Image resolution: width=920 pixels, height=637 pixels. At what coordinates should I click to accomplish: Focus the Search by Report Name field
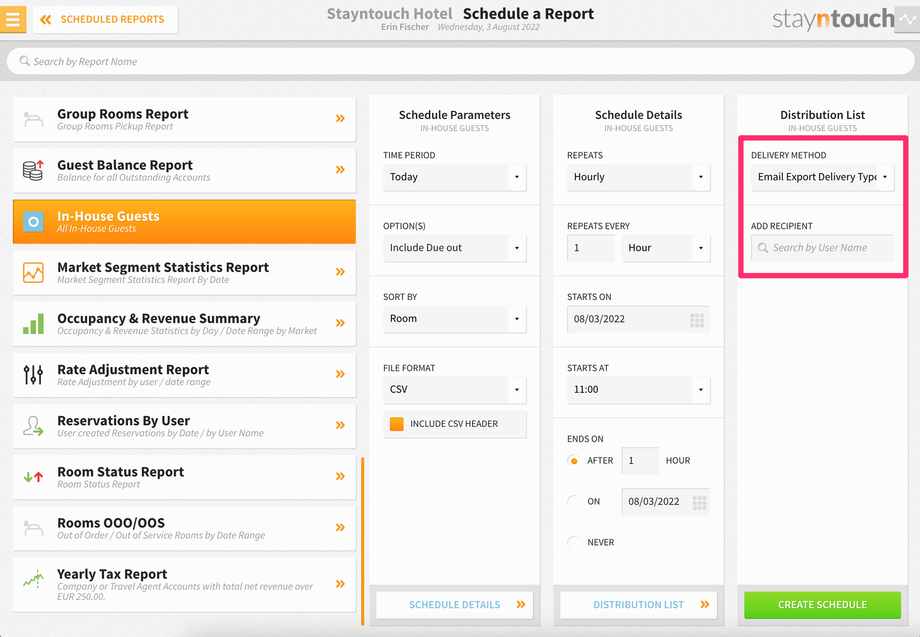tap(460, 61)
